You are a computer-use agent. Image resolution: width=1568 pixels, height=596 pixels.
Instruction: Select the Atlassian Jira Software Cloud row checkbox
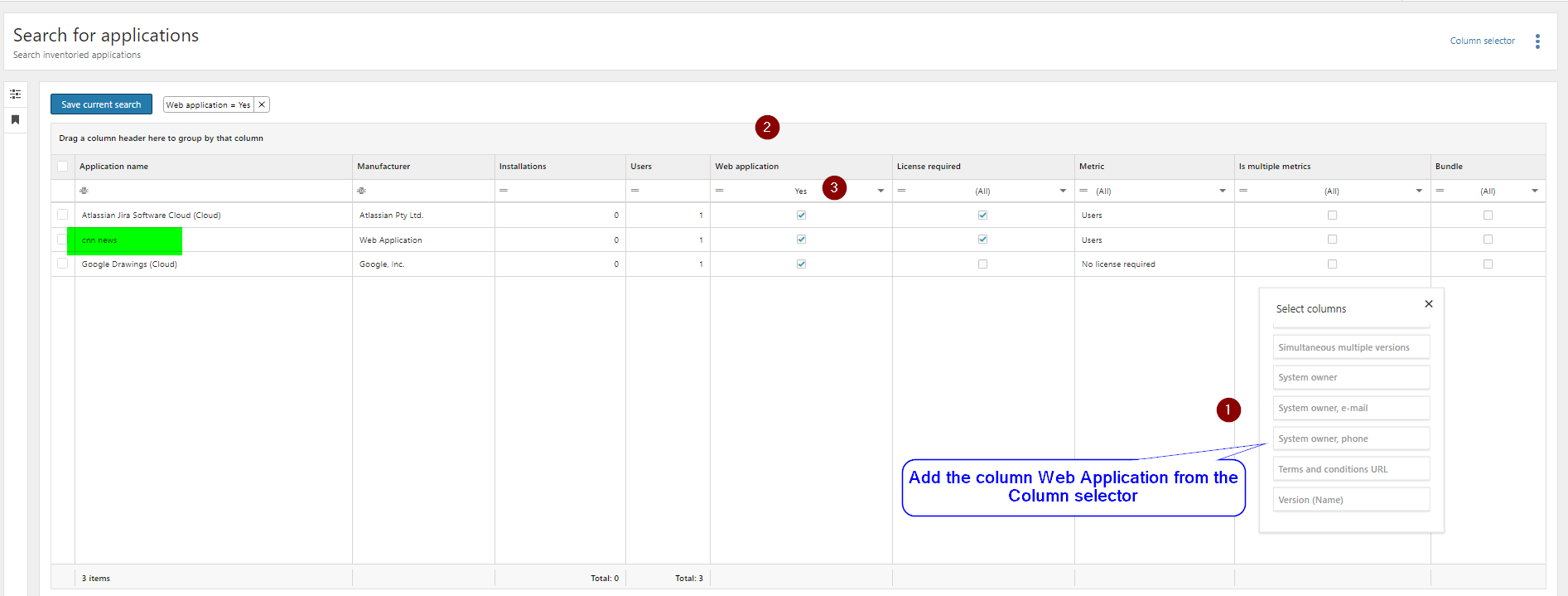pos(63,215)
